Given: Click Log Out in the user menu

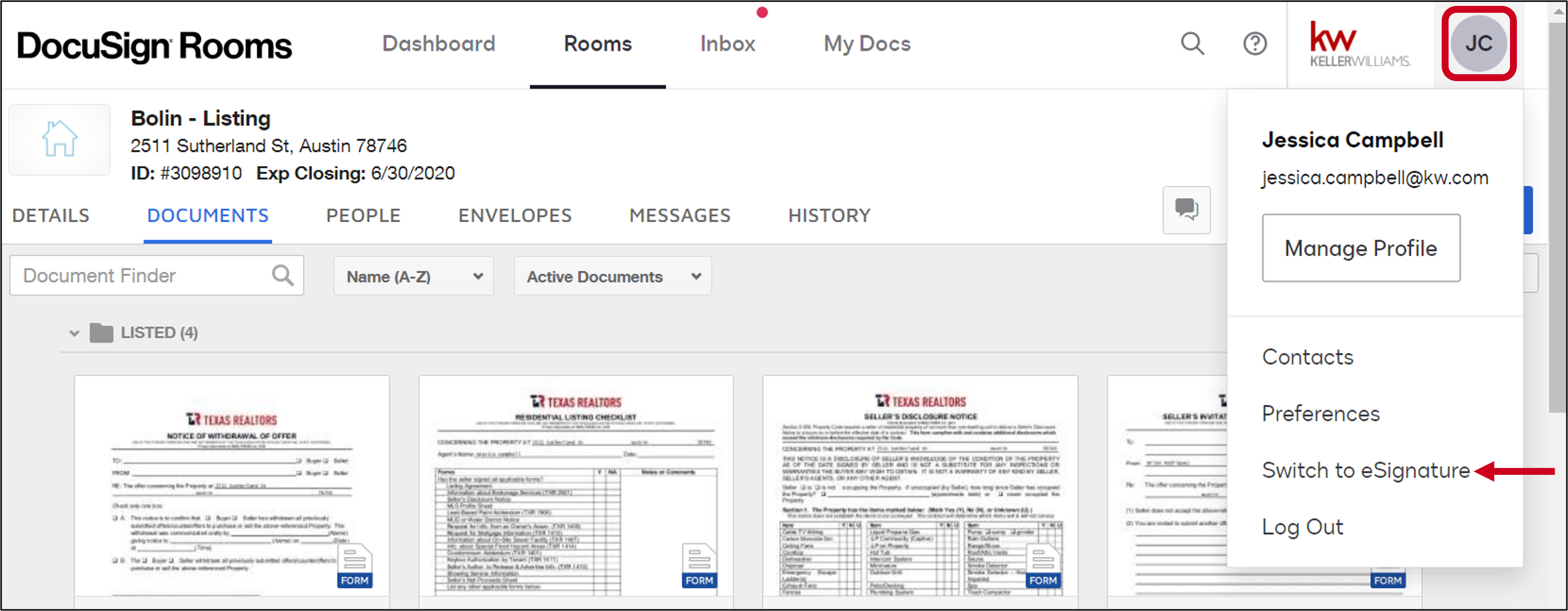Looking at the screenshot, I should pyautogui.click(x=1303, y=527).
